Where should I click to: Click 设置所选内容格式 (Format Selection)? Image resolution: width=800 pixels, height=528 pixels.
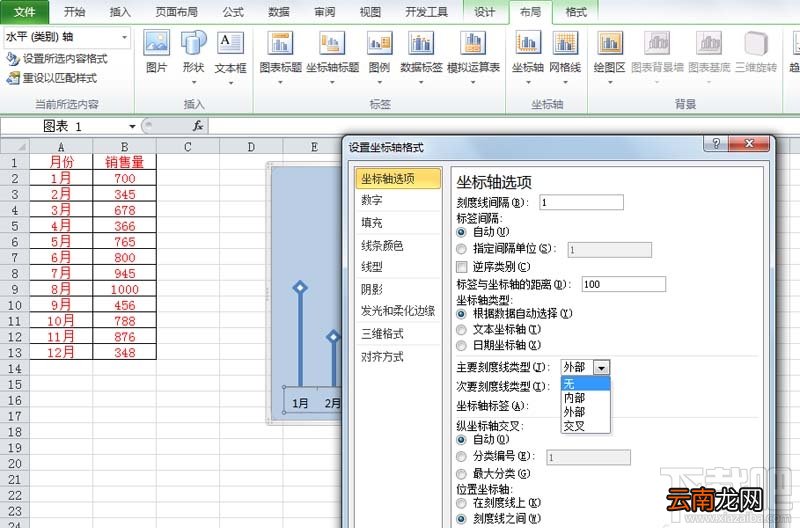57,59
